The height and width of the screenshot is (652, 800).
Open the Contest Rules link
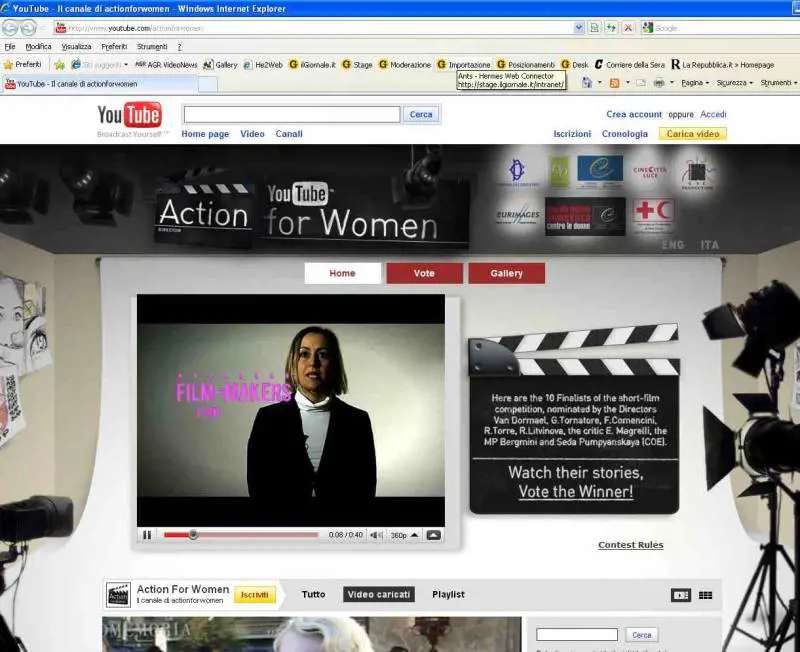click(x=630, y=545)
